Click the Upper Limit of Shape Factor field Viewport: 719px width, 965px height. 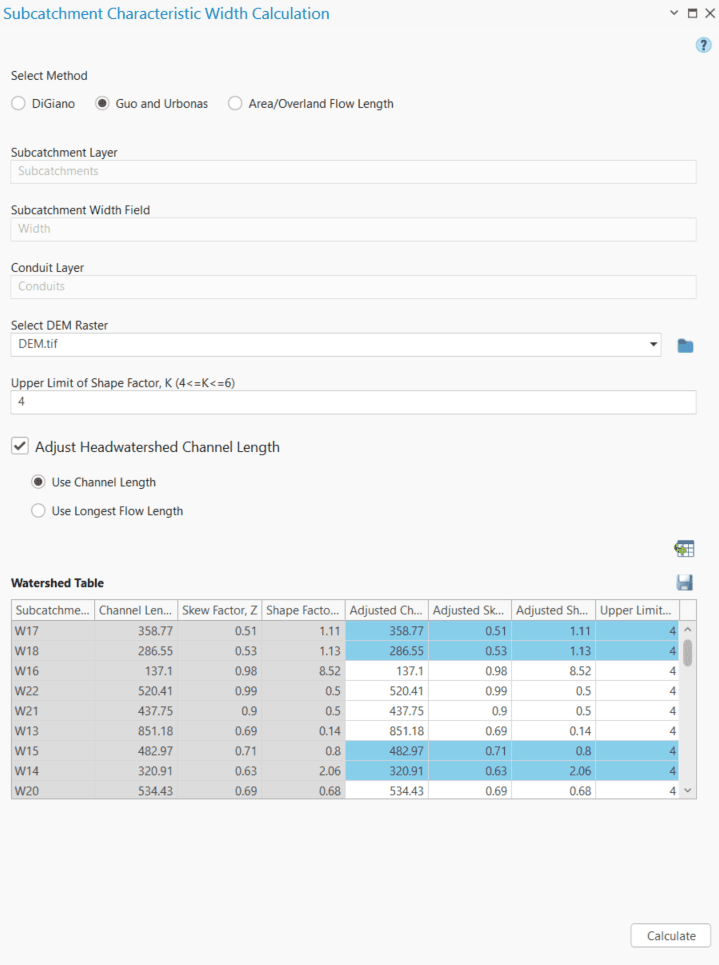click(x=353, y=402)
